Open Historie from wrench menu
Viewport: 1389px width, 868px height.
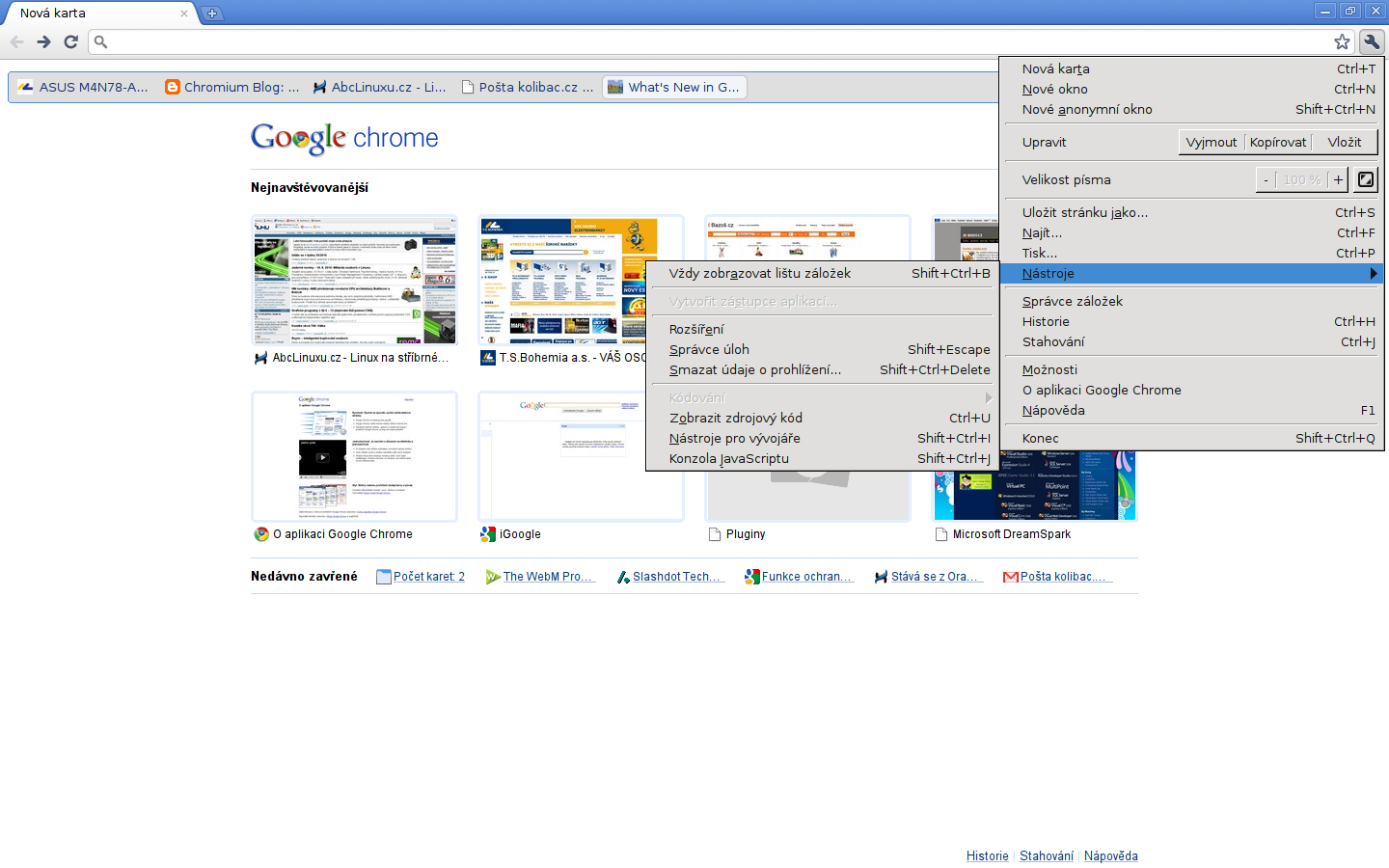coord(1191,321)
